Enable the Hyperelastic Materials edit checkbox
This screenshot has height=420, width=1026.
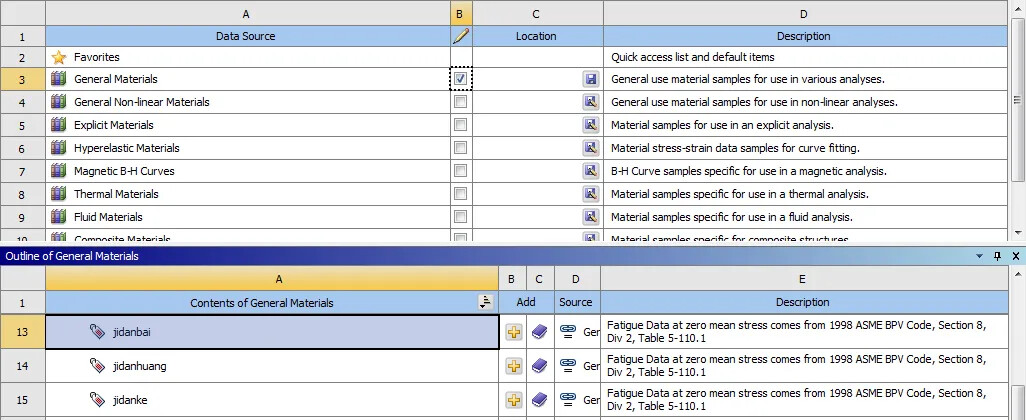pos(460,148)
